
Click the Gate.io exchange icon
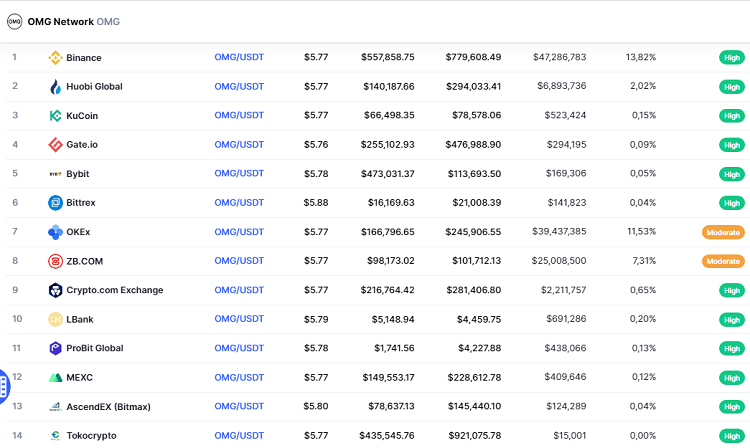(56, 145)
